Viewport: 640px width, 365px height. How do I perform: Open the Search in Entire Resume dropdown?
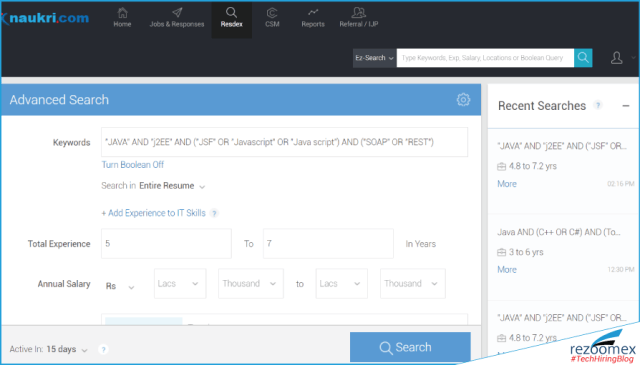(x=171, y=186)
